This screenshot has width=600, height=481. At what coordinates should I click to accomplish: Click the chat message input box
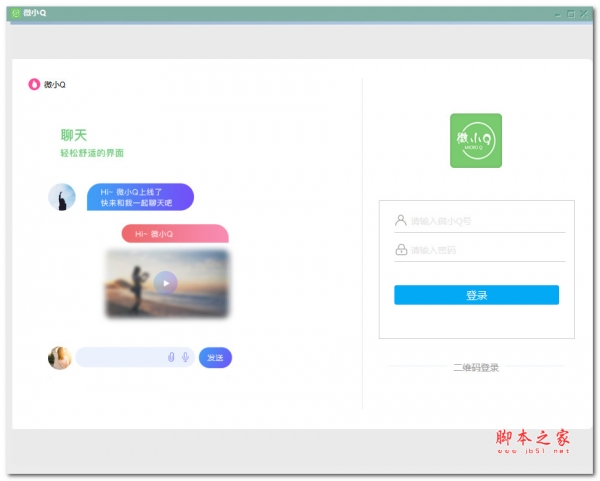click(135, 357)
